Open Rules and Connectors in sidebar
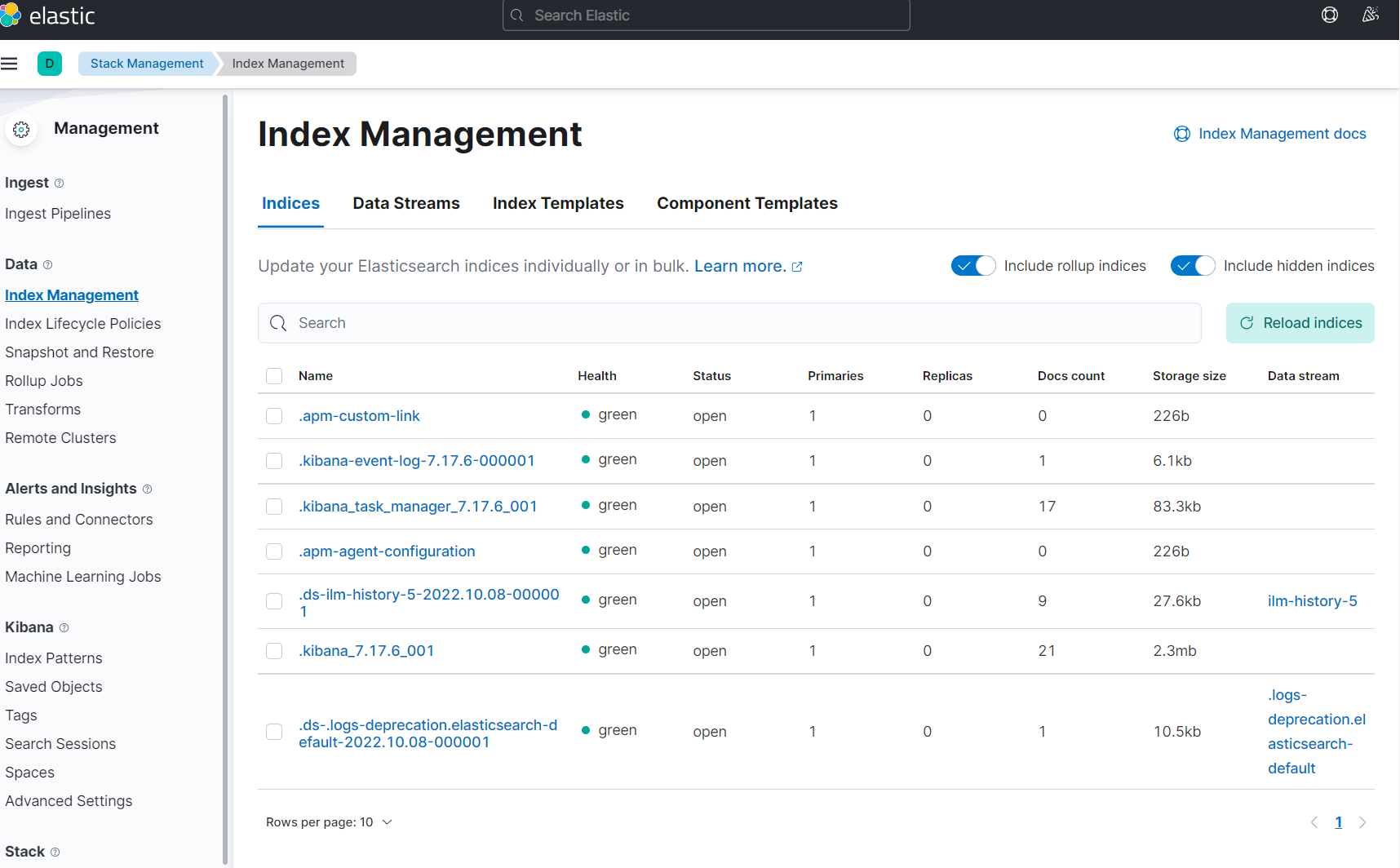The width and height of the screenshot is (1400, 868). click(79, 520)
